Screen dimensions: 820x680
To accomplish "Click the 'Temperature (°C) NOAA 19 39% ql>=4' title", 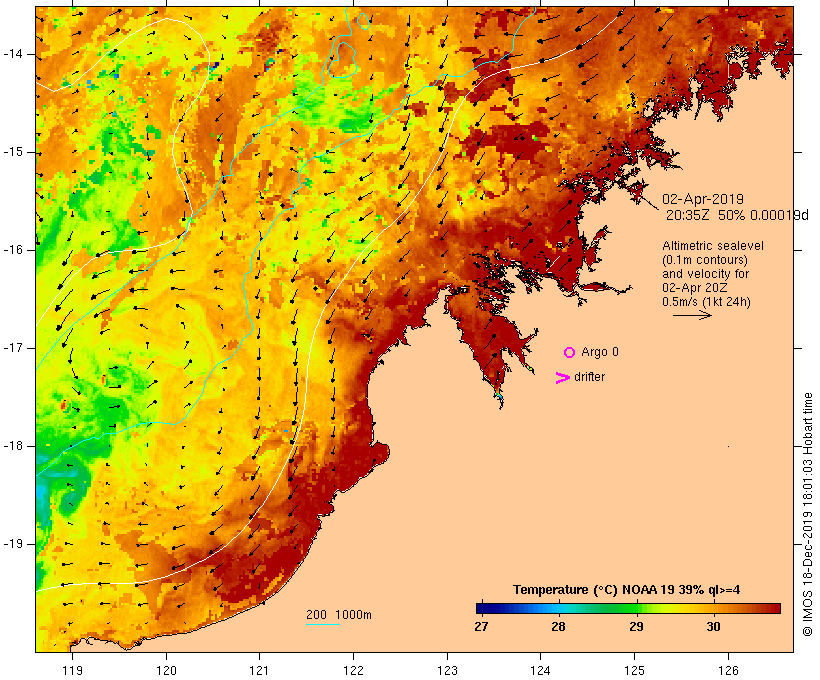I will 627,590.
